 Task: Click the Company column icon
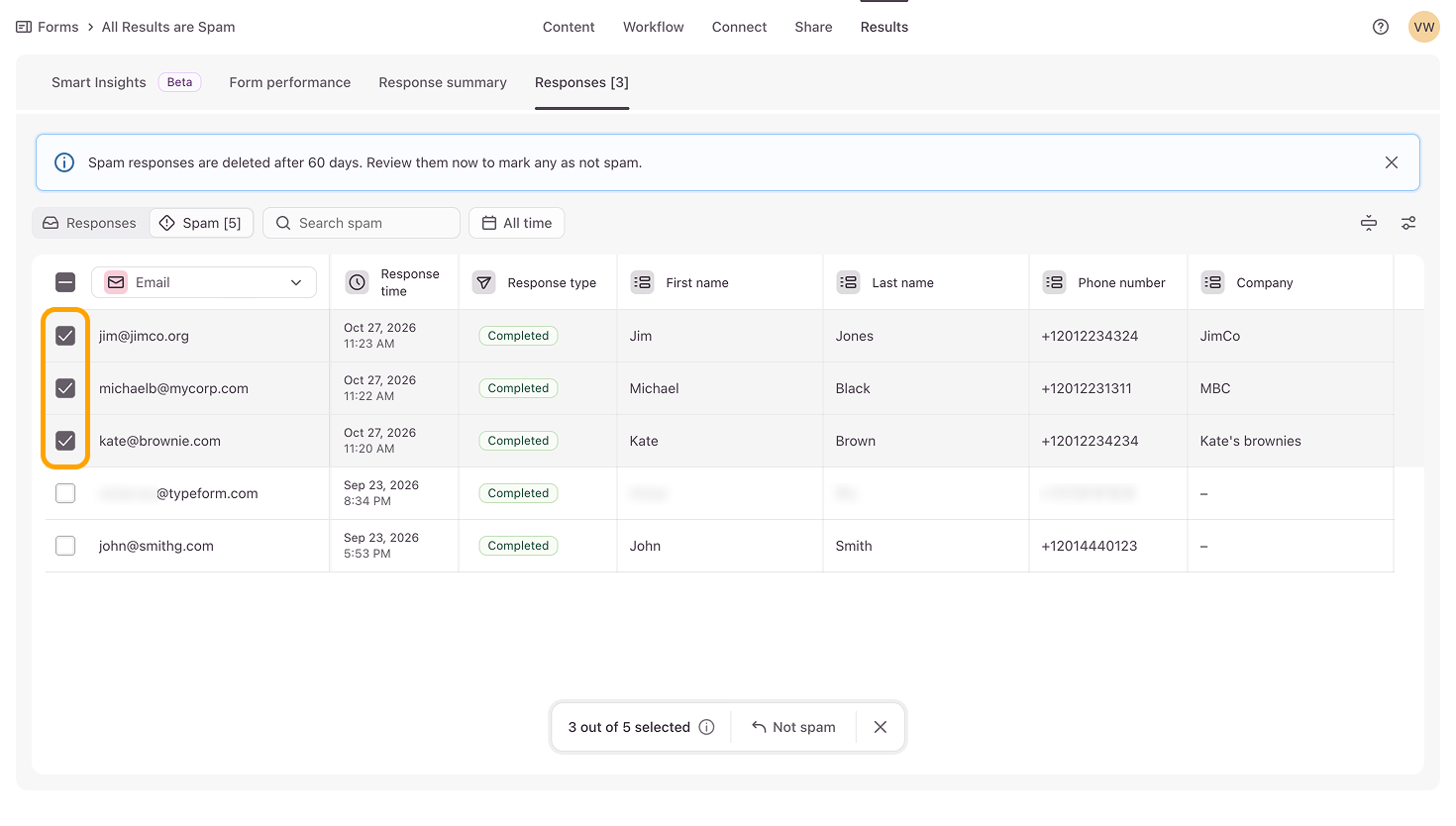(1213, 282)
